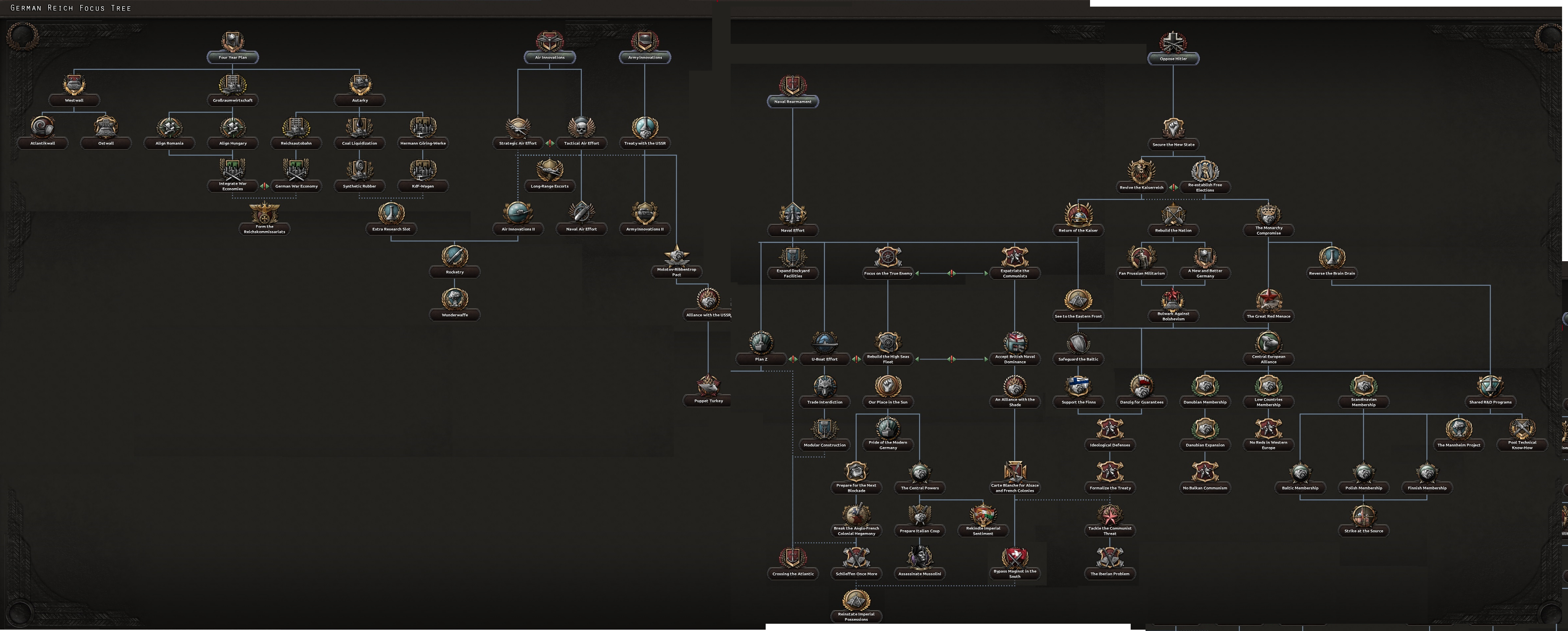Screen dimensions: 1568x631
Task: Click exclusive arrows between Strategic and Tactical Air Effort
Action: tap(550, 143)
